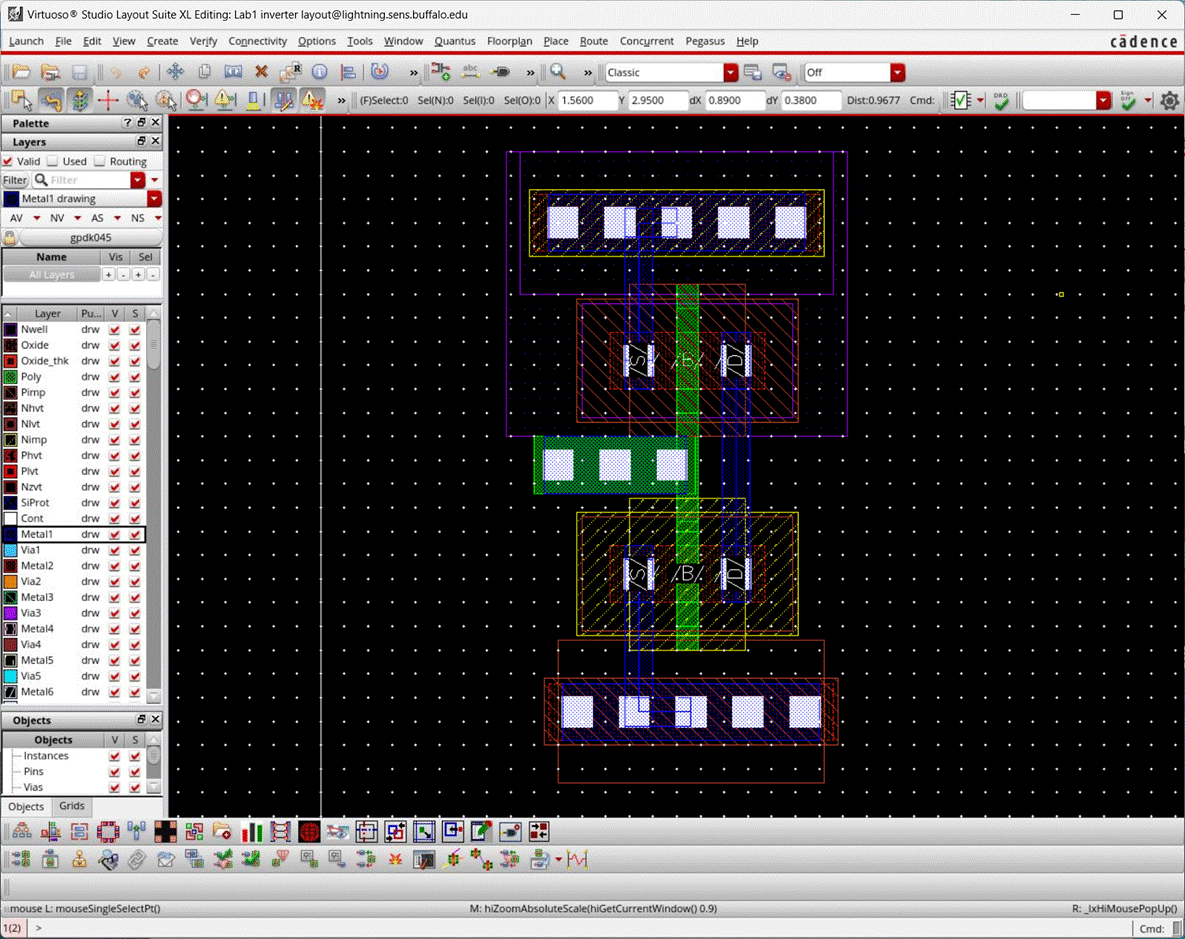Click the Copy icon in the toolbar
1185x939 pixels.
coord(203,71)
